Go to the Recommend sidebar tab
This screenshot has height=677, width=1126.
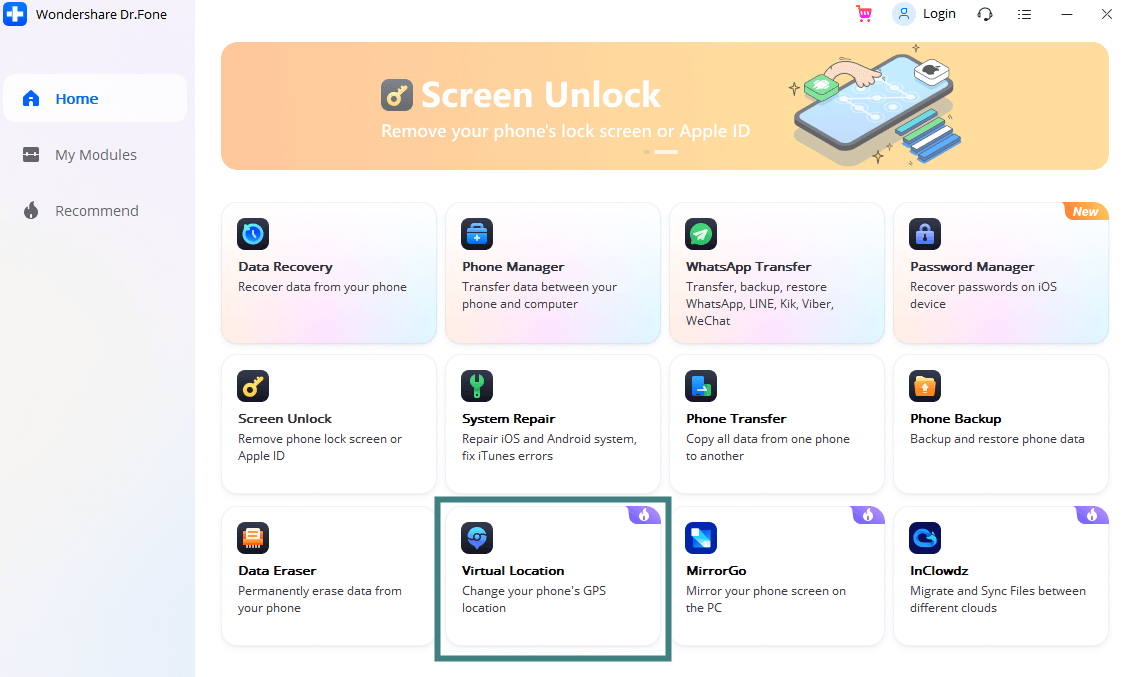[x=95, y=211]
